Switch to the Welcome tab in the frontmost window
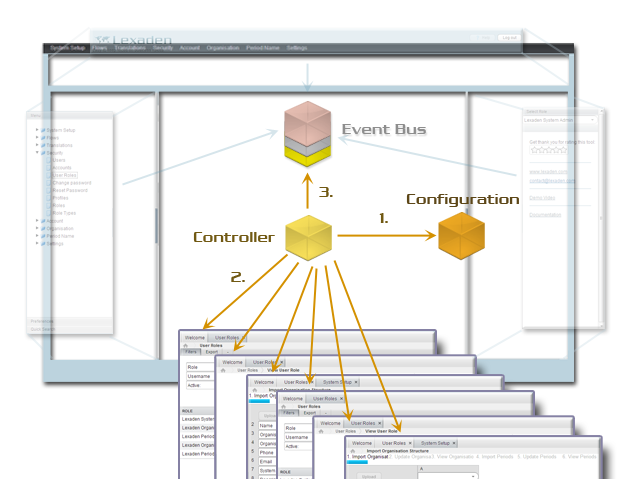 pyautogui.click(x=362, y=443)
